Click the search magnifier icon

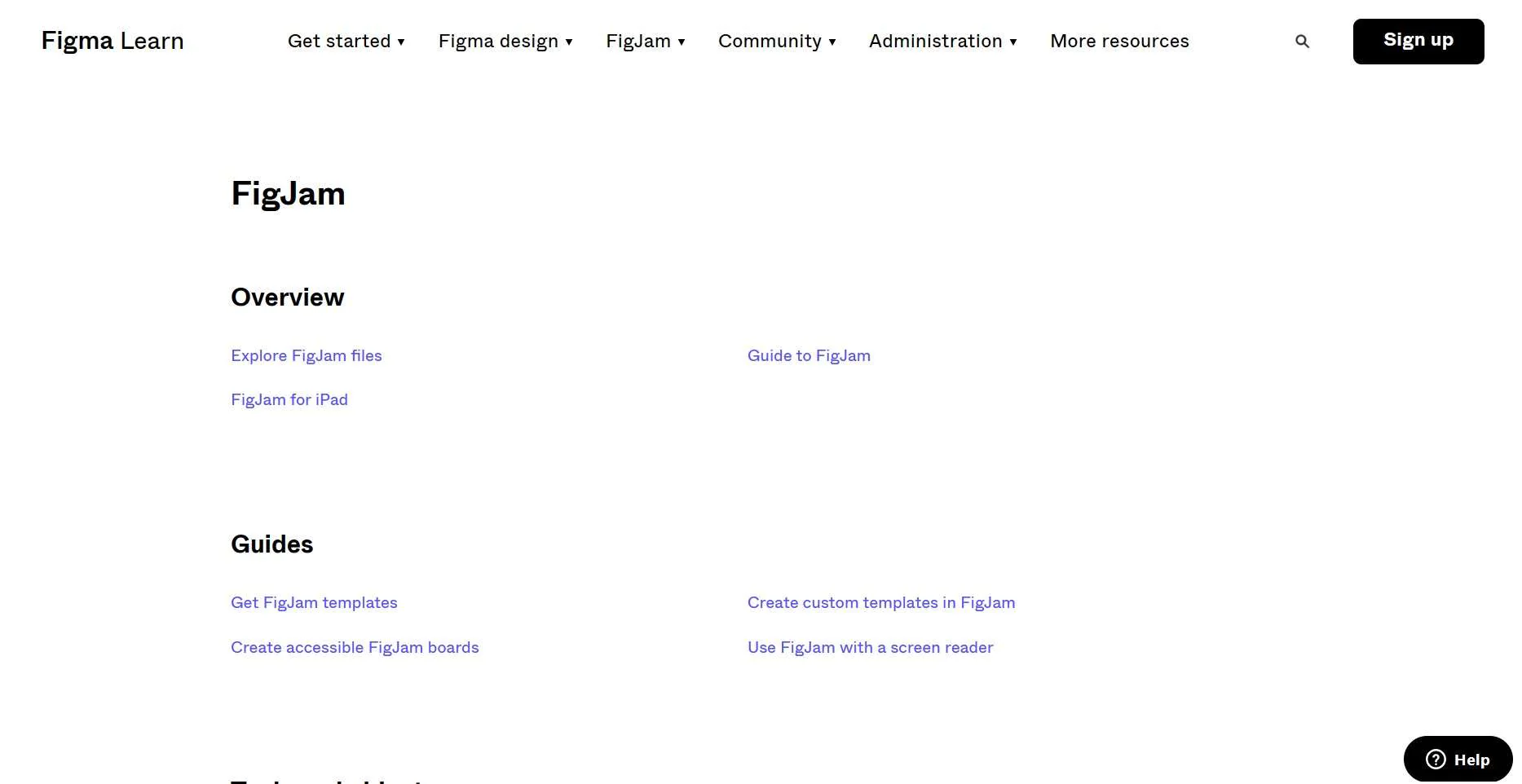pos(1302,42)
